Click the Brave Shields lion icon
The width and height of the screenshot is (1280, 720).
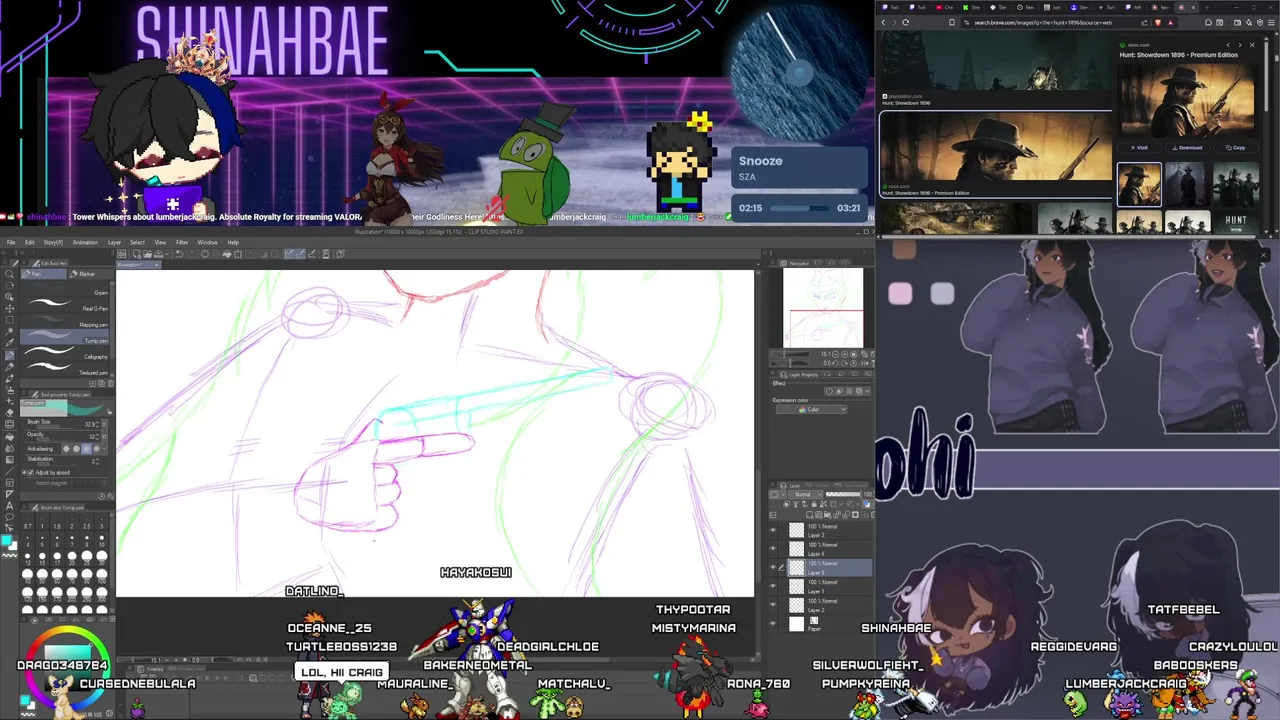click(x=1158, y=22)
